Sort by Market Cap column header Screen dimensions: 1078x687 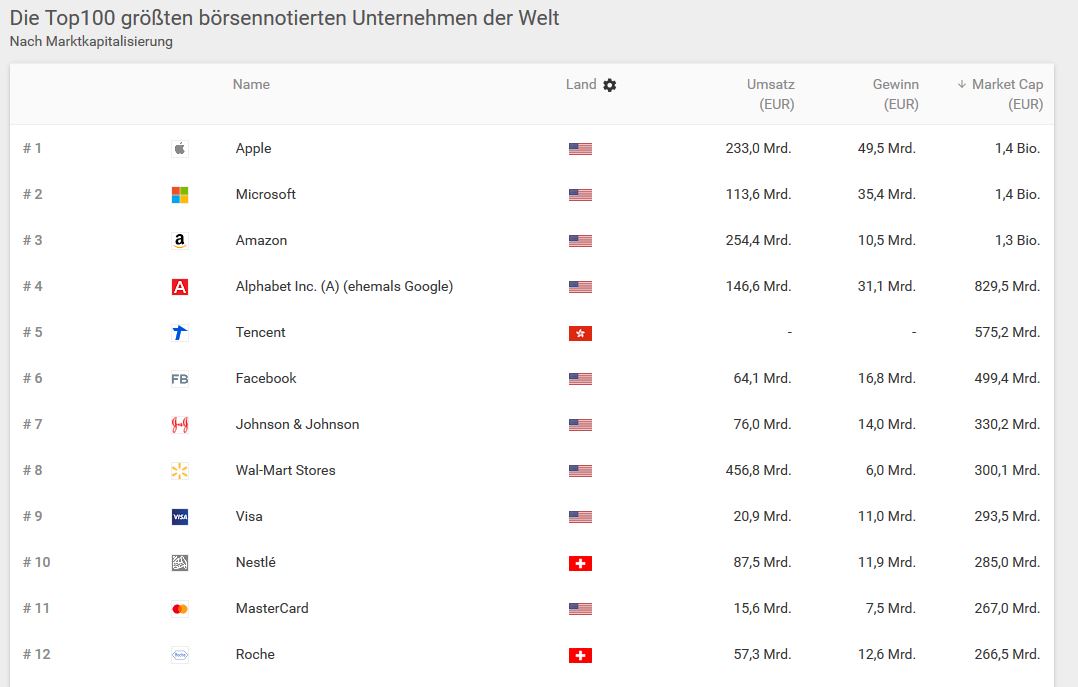(1006, 85)
